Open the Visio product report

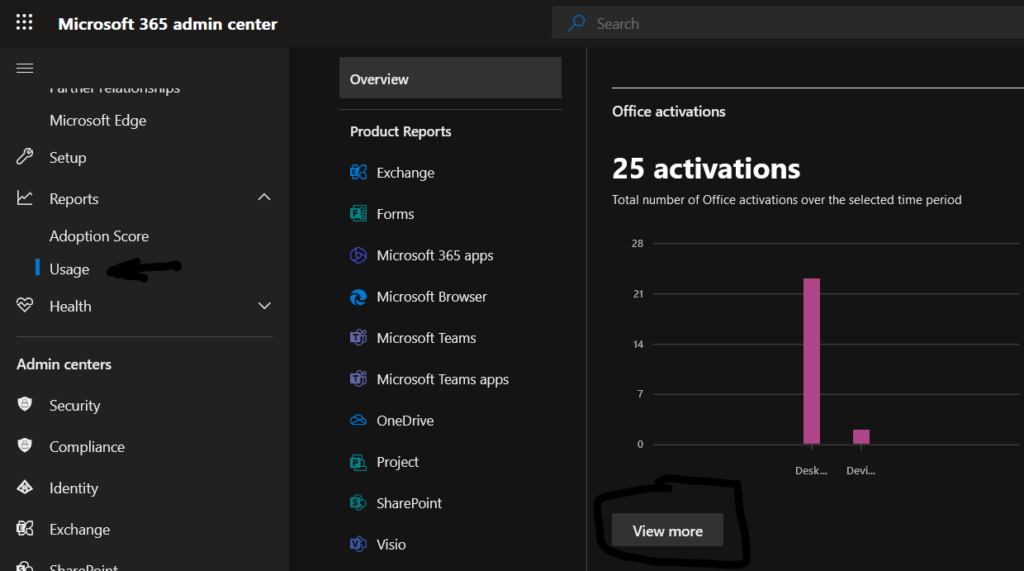[391, 544]
